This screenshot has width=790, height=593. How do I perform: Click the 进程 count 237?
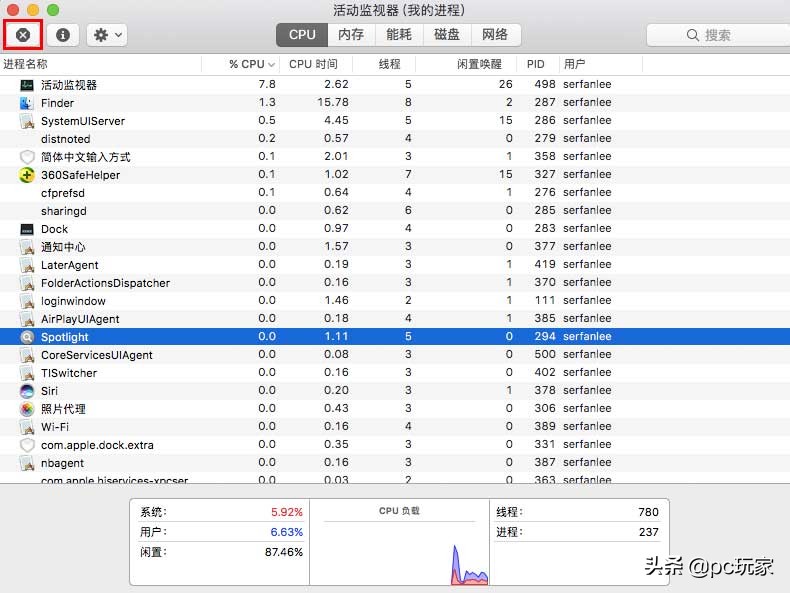tap(648, 532)
